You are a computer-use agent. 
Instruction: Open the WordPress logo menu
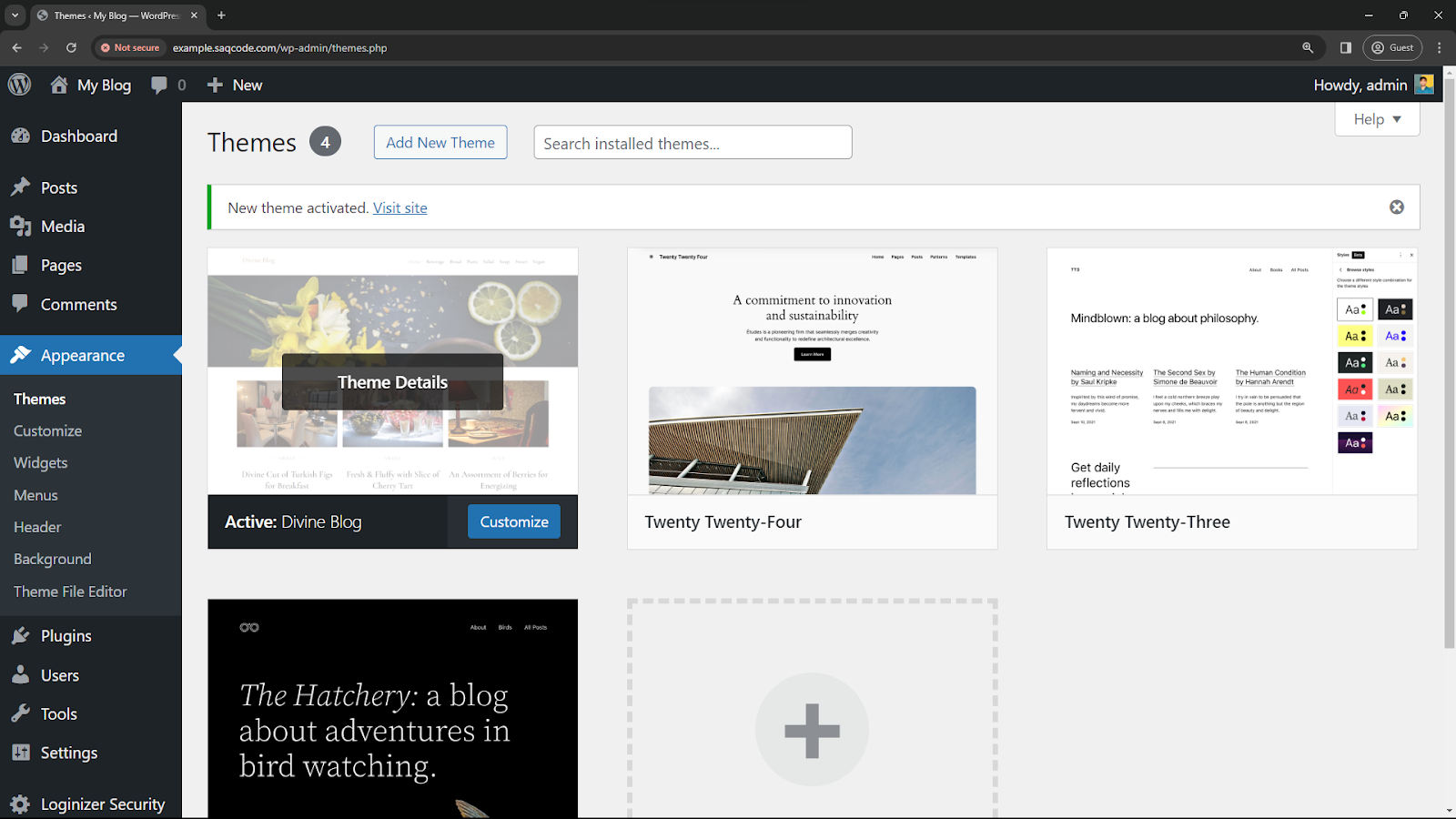(19, 85)
